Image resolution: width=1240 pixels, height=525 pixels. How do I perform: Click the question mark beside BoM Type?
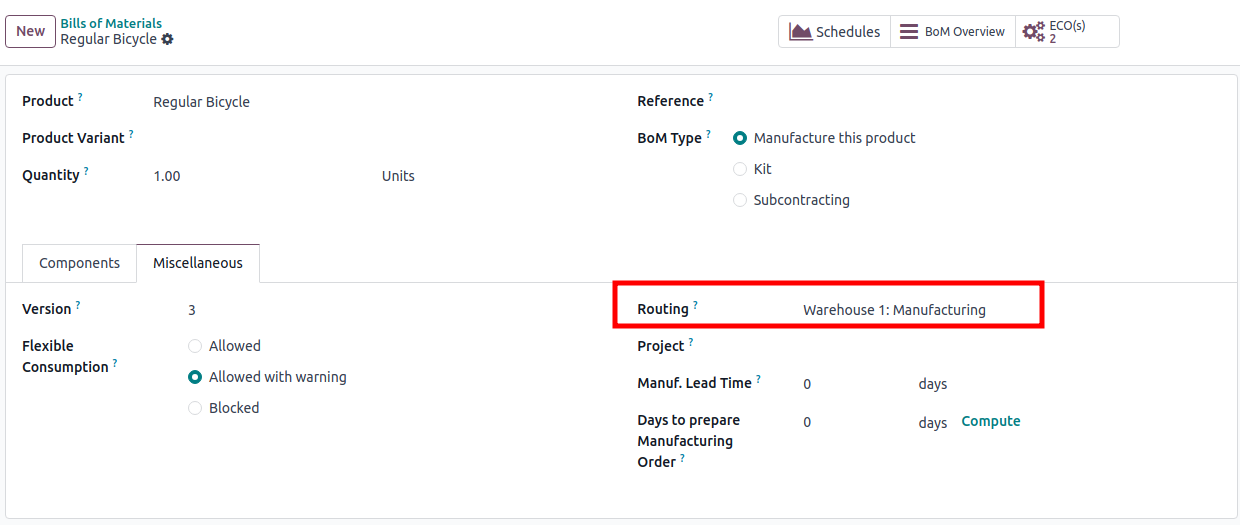point(709,134)
